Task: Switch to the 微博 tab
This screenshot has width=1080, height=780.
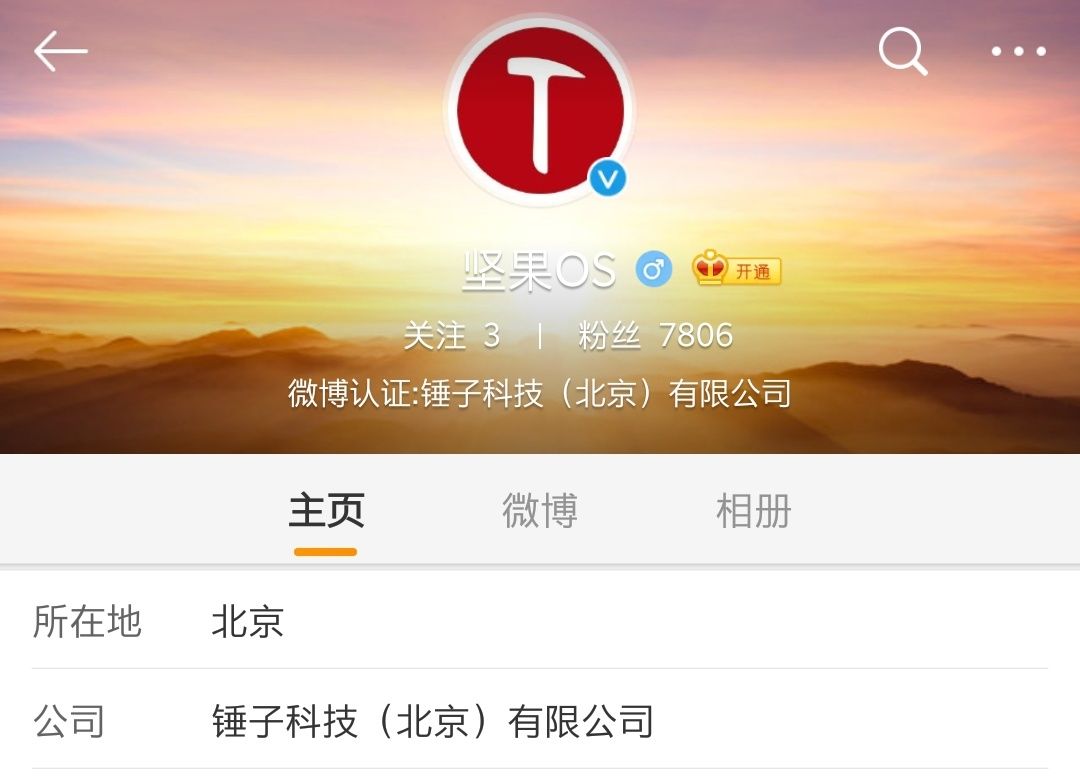Action: click(540, 511)
